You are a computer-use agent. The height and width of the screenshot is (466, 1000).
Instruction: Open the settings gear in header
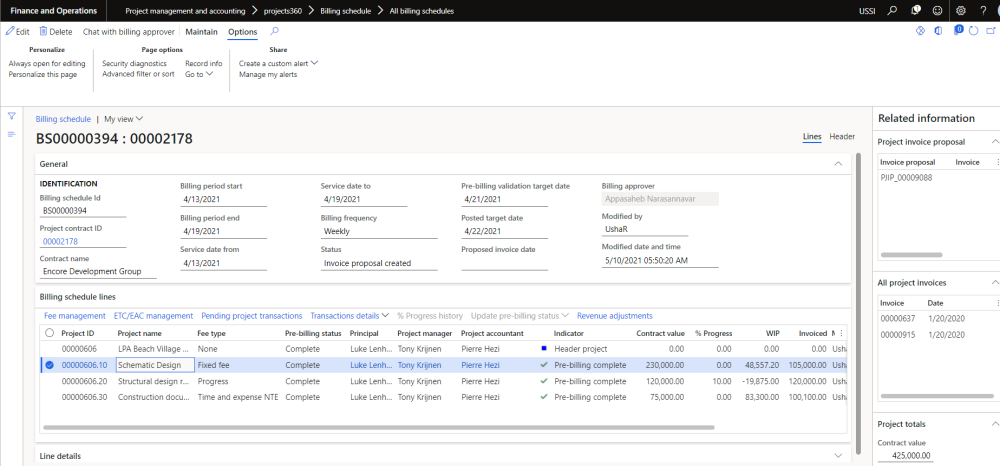960,10
